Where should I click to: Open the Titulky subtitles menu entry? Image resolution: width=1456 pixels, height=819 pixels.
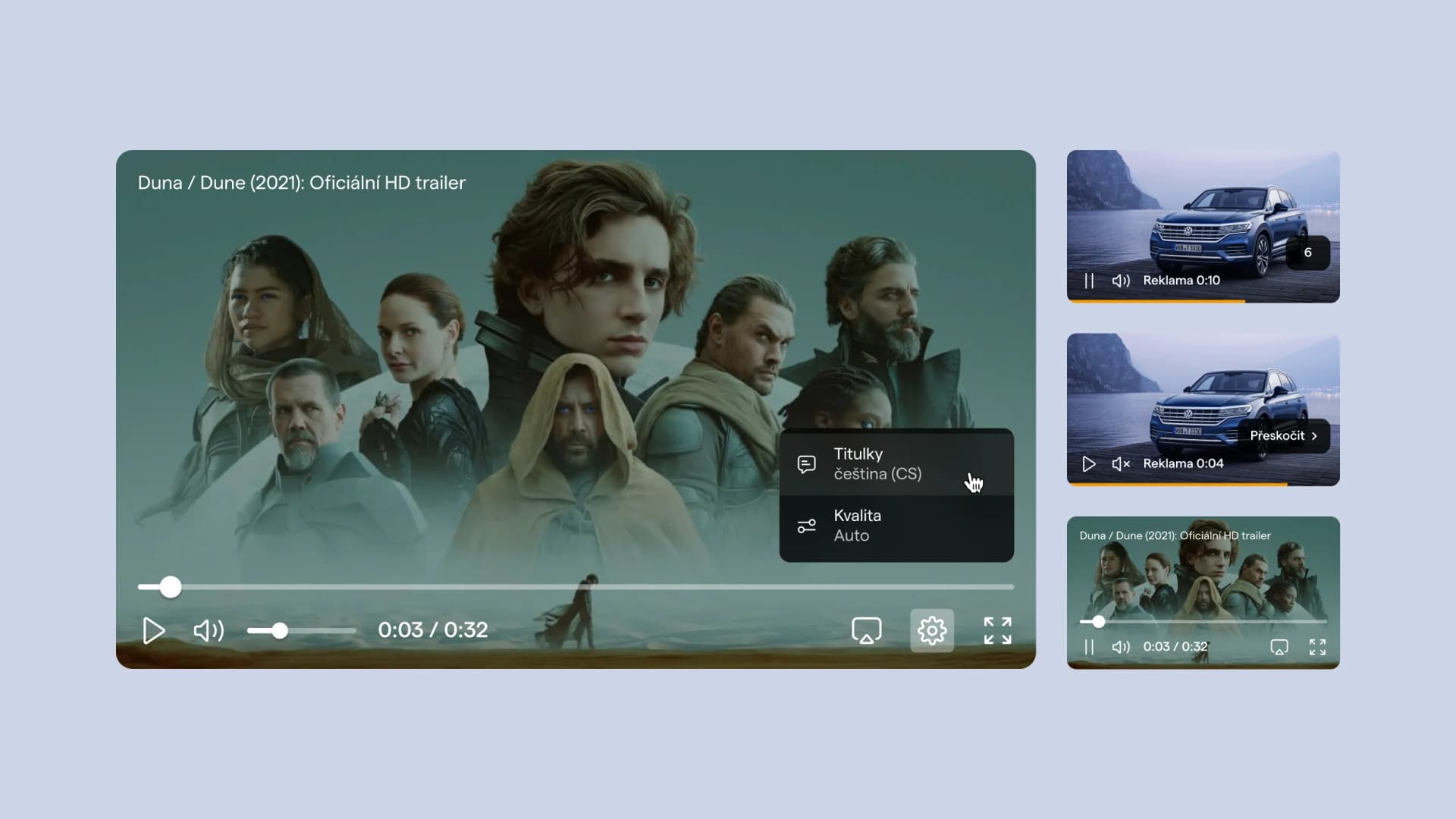(x=896, y=463)
